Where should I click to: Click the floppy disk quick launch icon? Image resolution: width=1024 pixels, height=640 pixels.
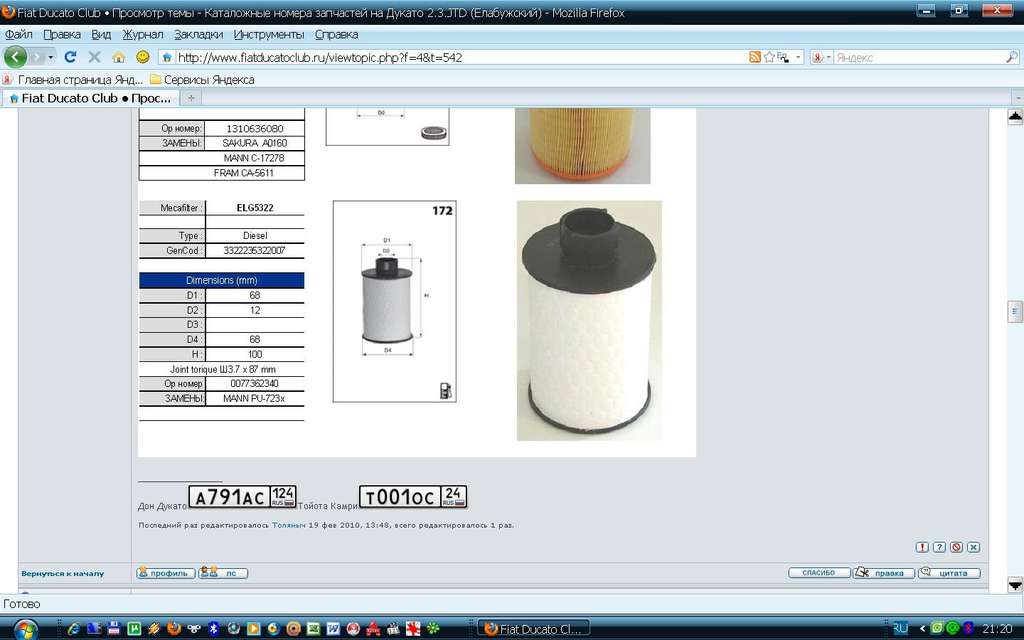pyautogui.click(x=114, y=629)
